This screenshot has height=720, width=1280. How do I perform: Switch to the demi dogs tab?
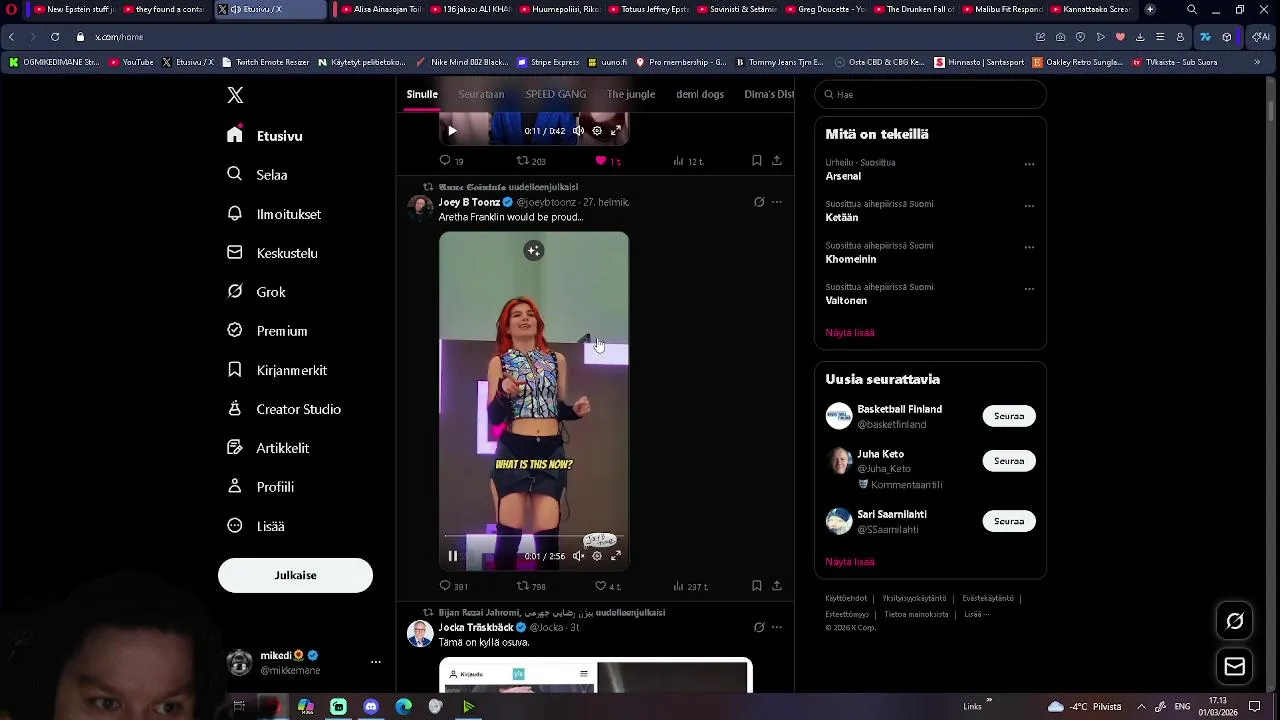(x=700, y=94)
